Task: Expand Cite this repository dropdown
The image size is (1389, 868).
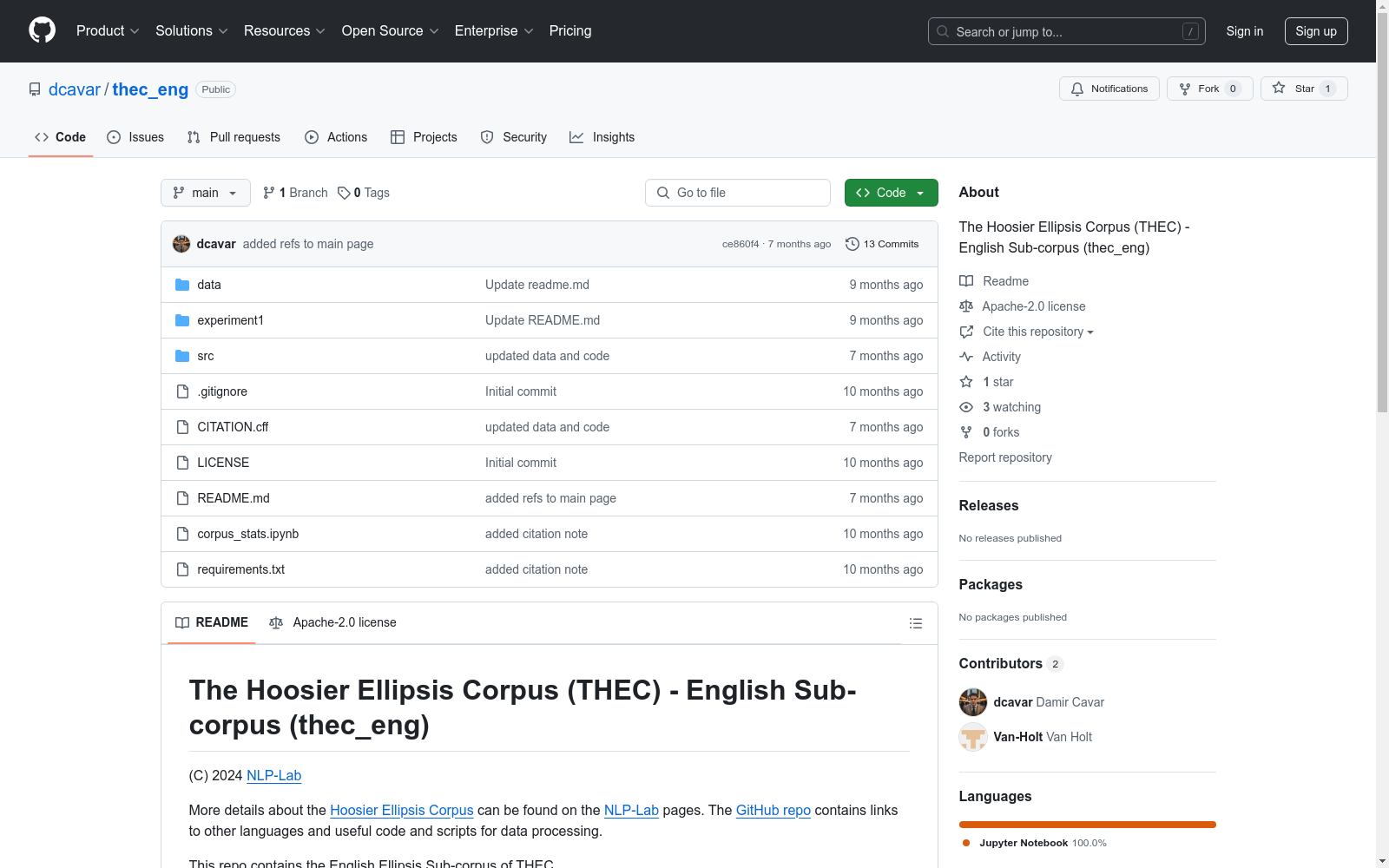Action: point(1038,332)
